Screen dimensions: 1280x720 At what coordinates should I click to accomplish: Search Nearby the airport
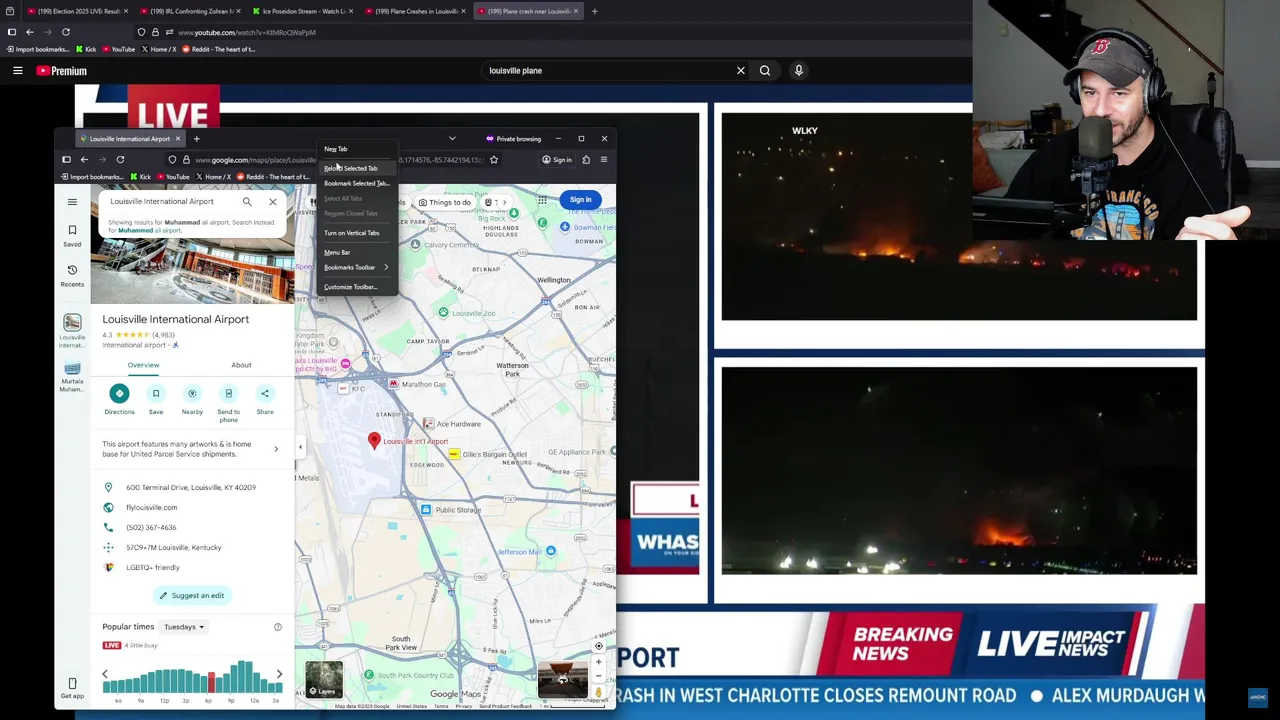tap(192, 399)
